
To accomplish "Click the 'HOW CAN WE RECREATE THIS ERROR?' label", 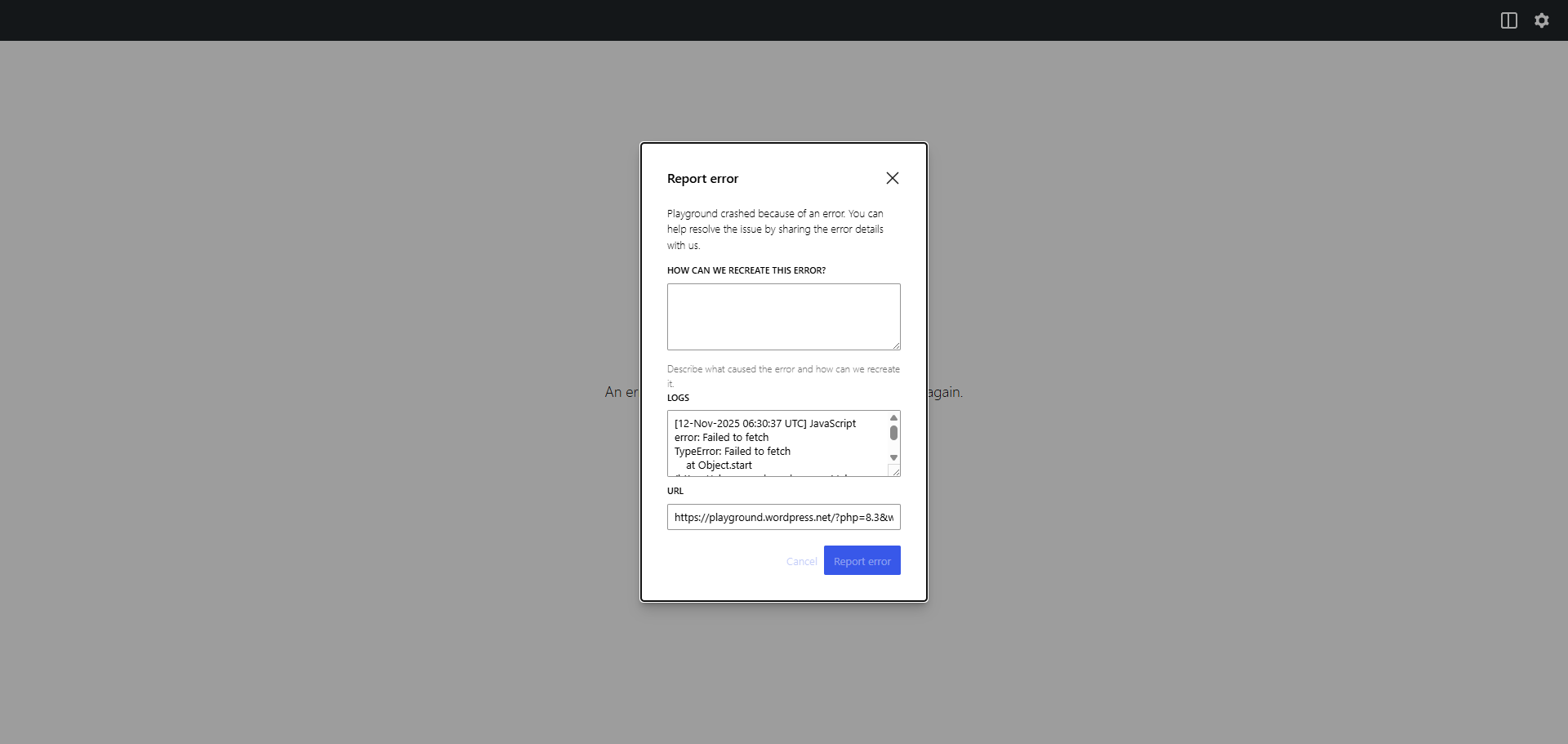I will [x=746, y=270].
